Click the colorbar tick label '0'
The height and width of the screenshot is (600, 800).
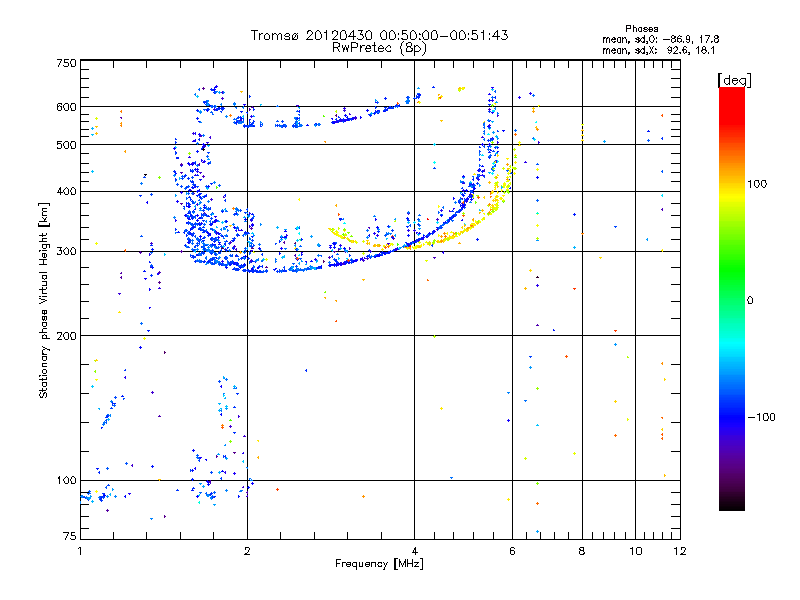[x=750, y=301]
